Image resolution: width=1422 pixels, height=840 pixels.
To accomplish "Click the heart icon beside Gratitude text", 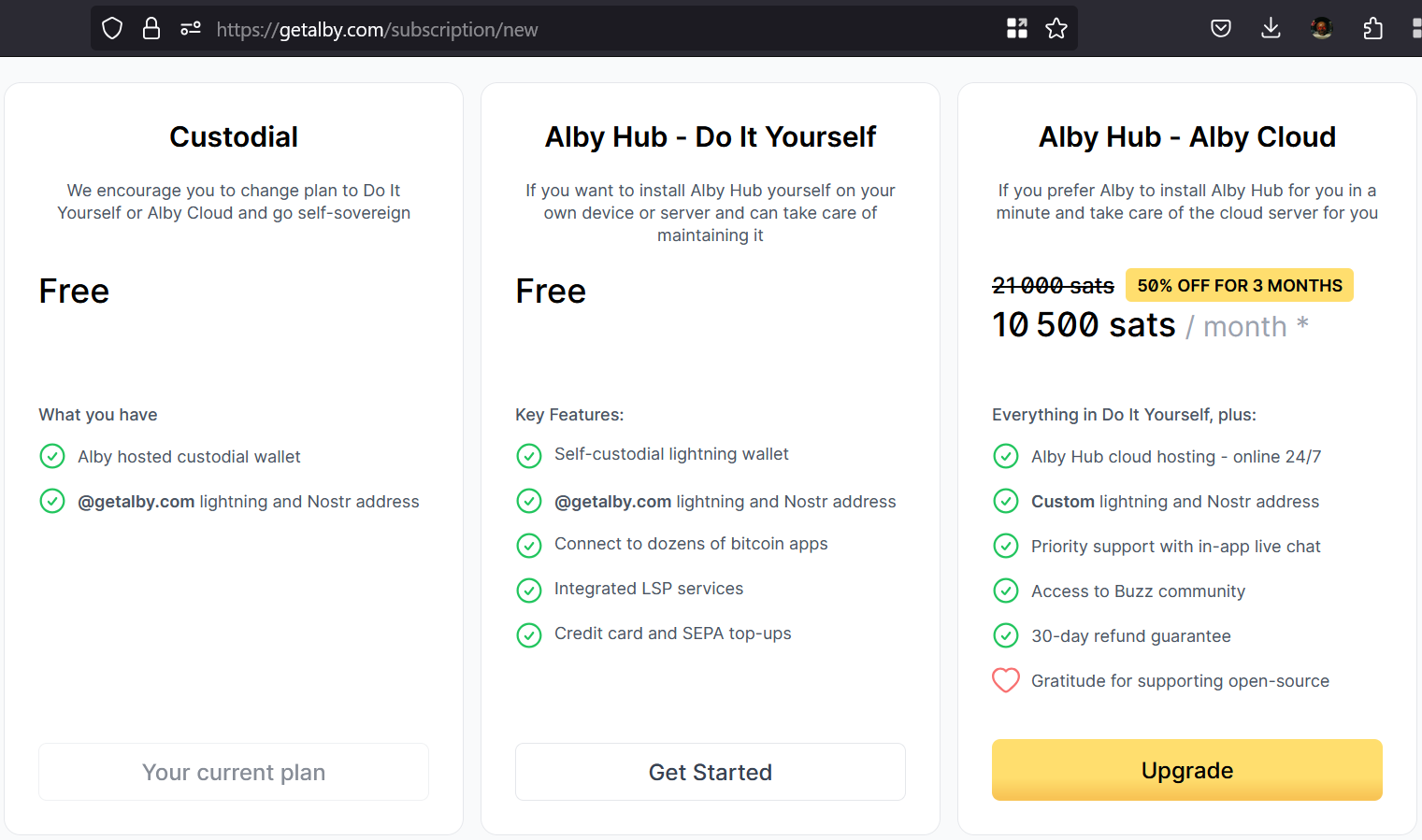I will click(x=1006, y=680).
